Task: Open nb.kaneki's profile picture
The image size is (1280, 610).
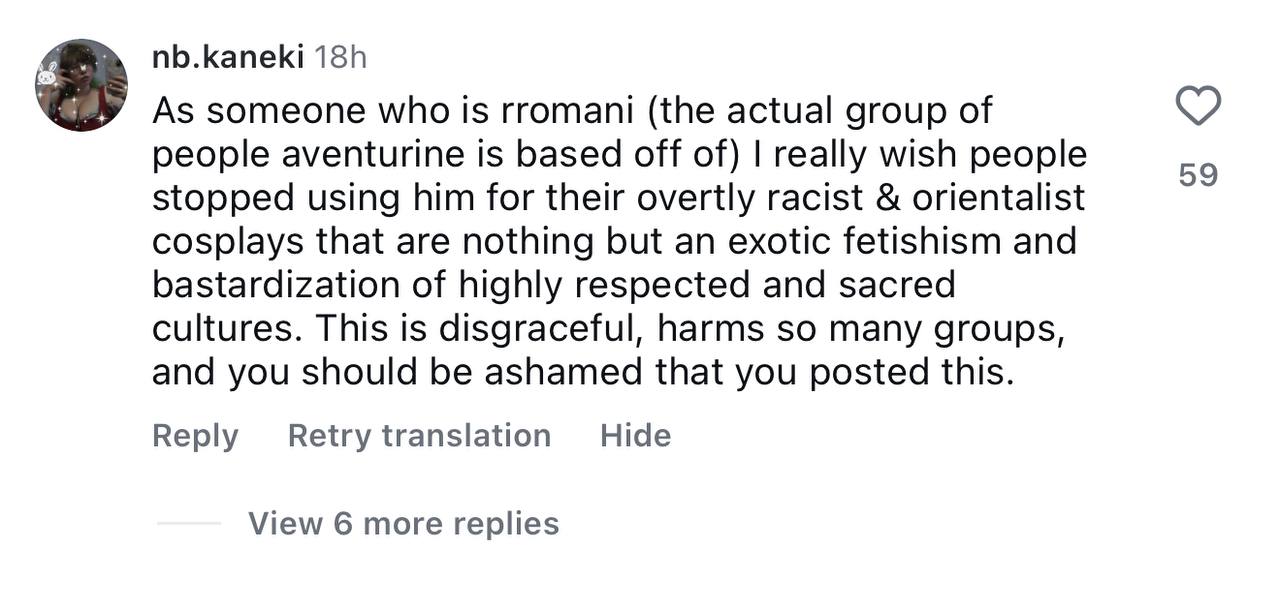Action: tap(81, 85)
